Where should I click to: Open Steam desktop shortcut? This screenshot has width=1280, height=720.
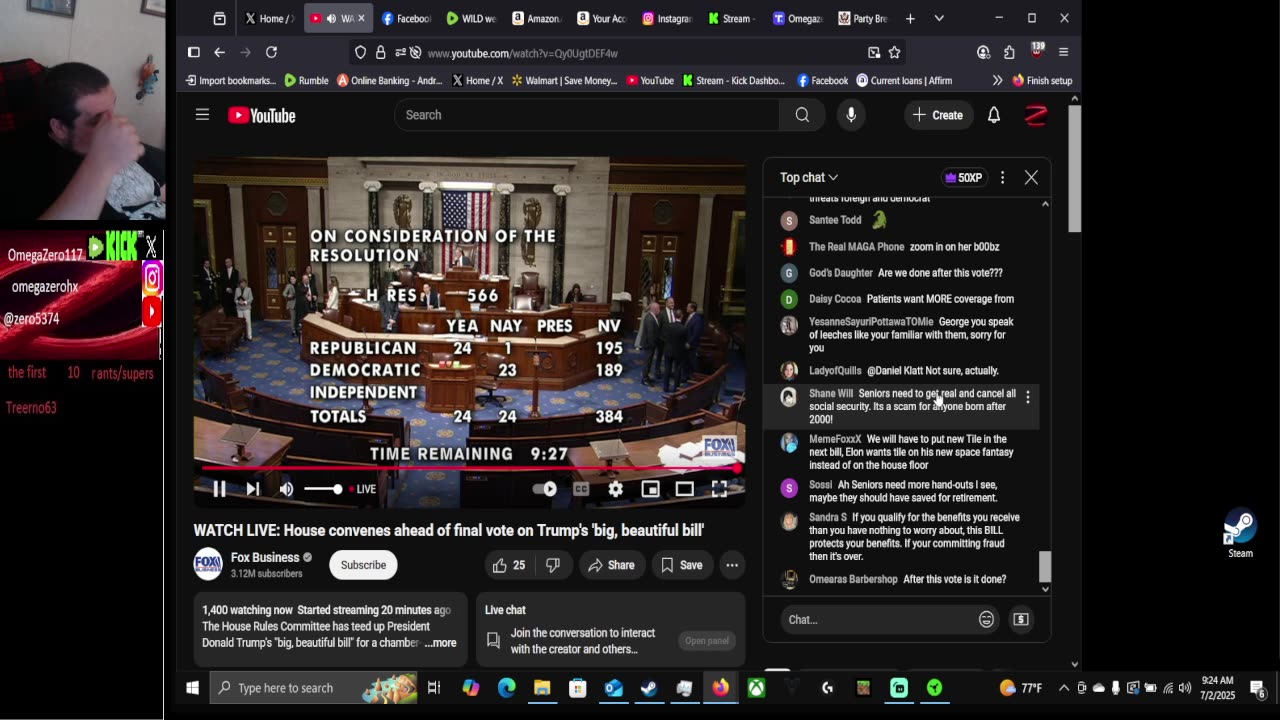click(x=1240, y=534)
